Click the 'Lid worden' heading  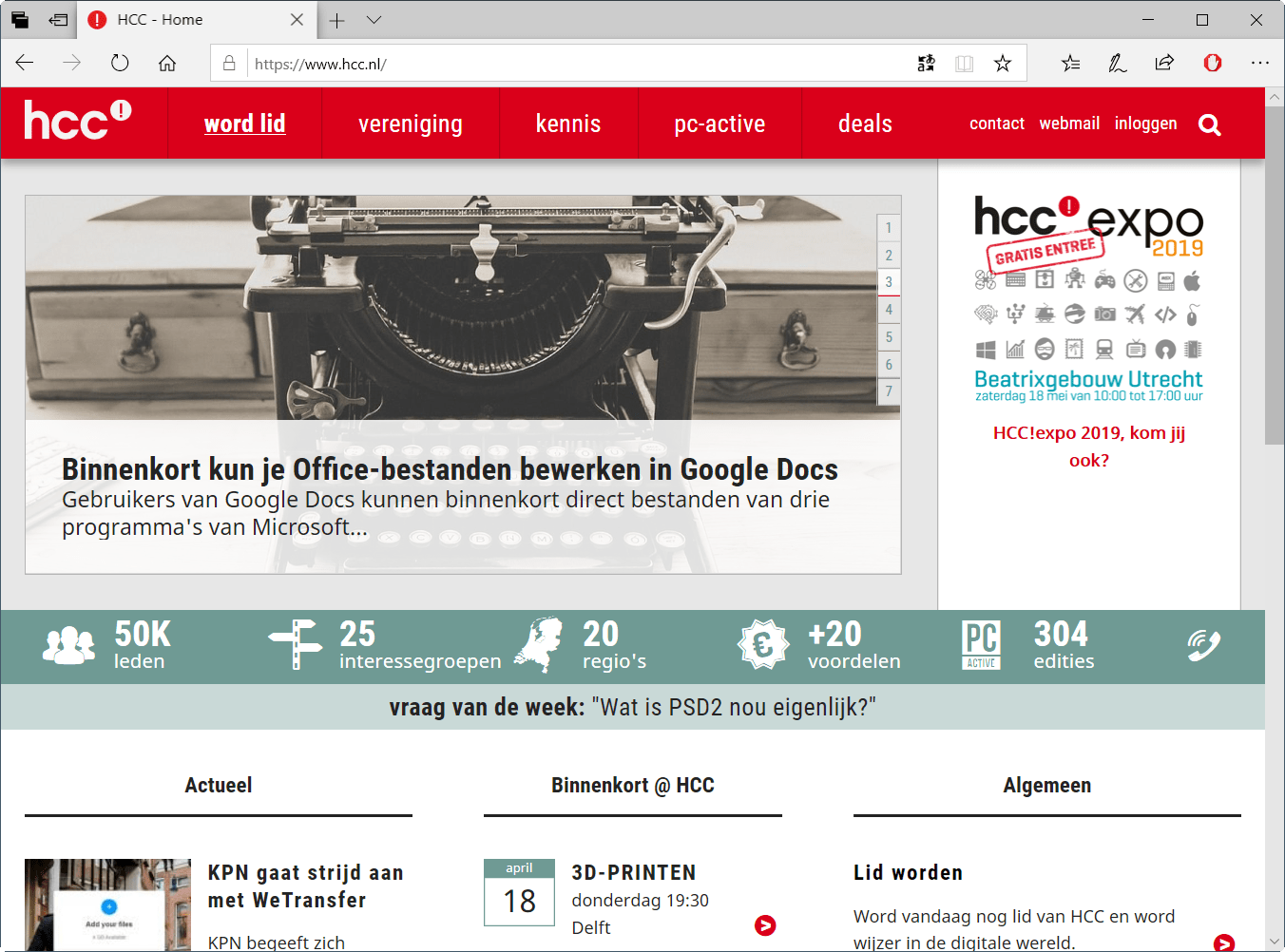click(x=908, y=872)
